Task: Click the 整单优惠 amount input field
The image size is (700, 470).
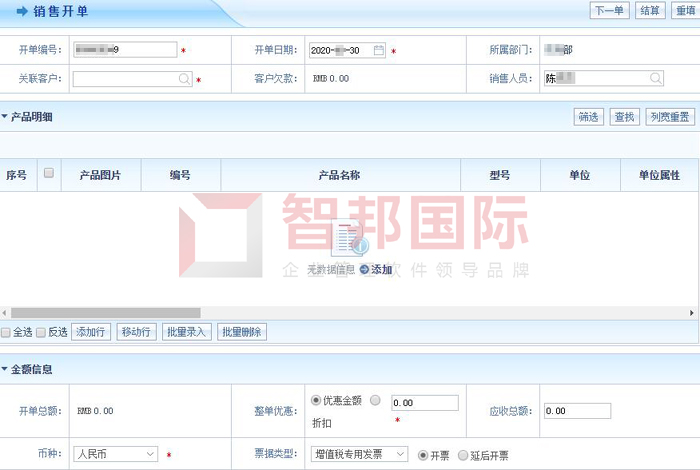Action: 425,403
